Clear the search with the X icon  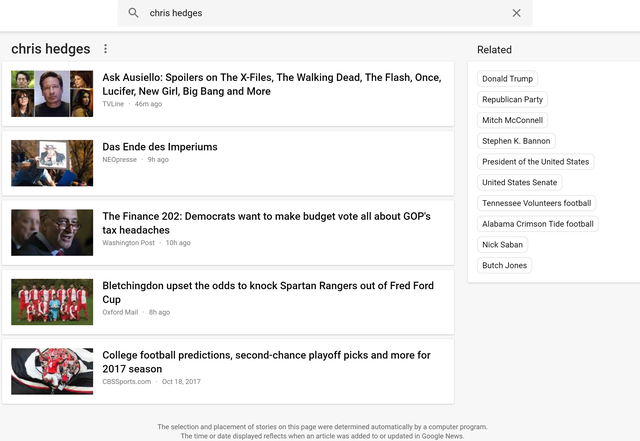[x=516, y=13]
